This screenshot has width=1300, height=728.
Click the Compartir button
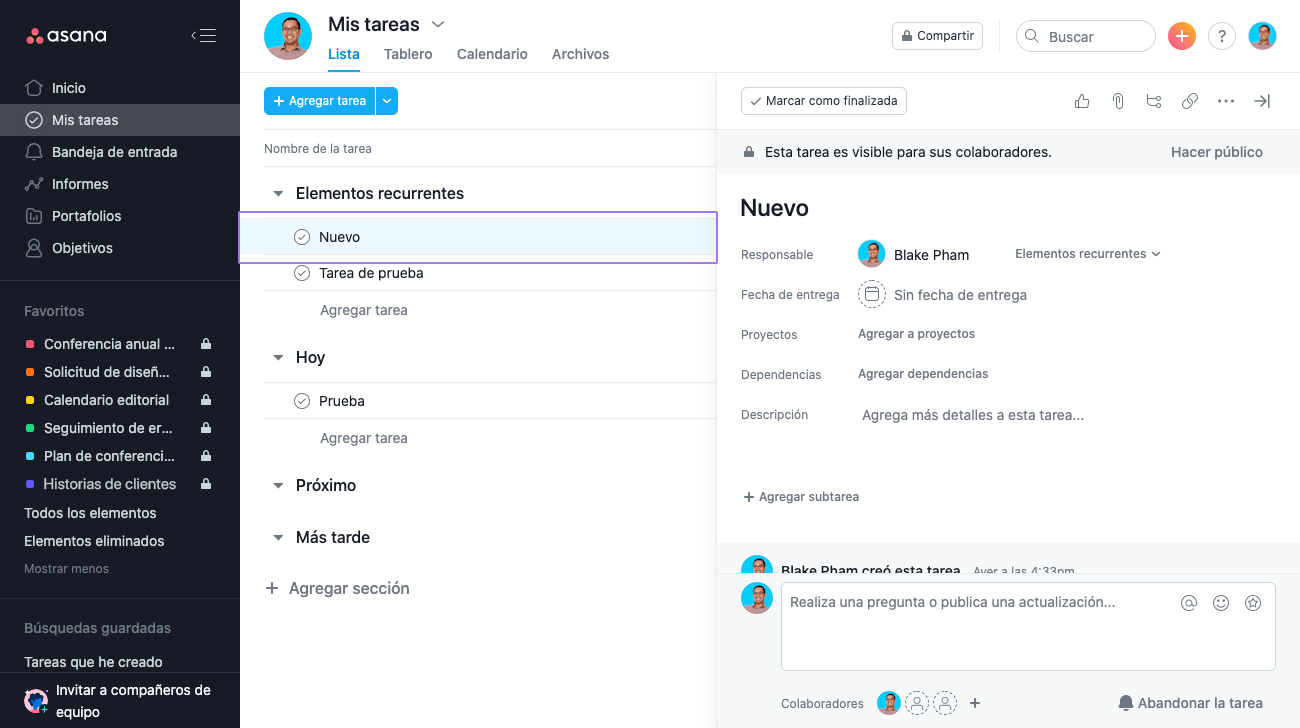(x=937, y=36)
